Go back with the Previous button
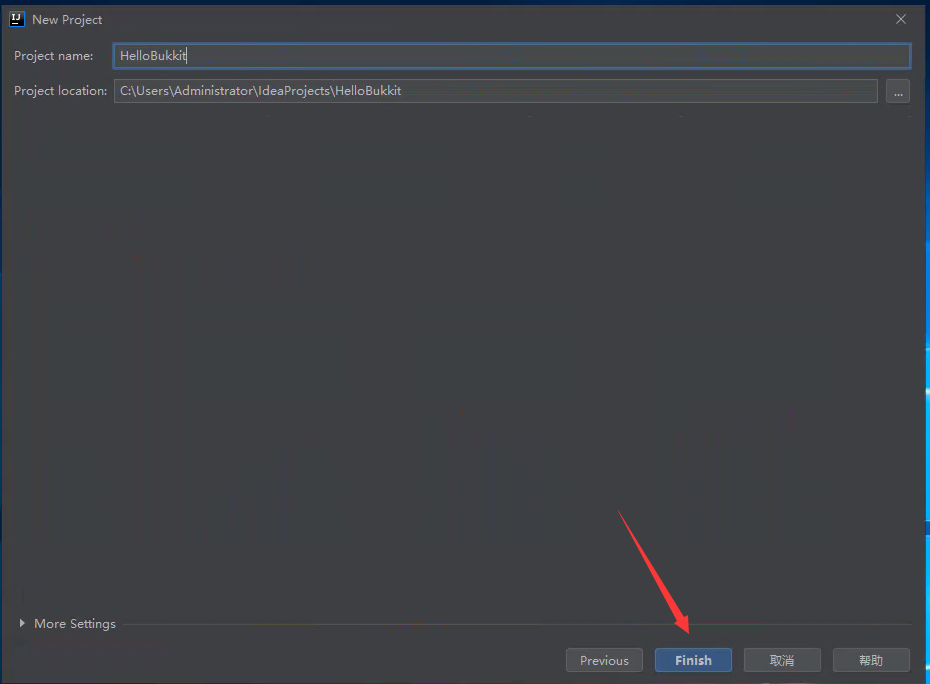 (604, 660)
